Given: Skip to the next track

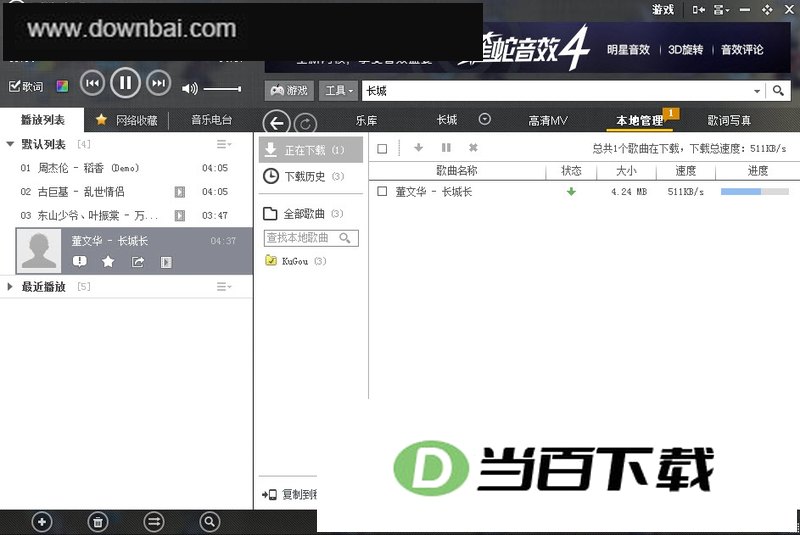Looking at the screenshot, I should 159,83.
